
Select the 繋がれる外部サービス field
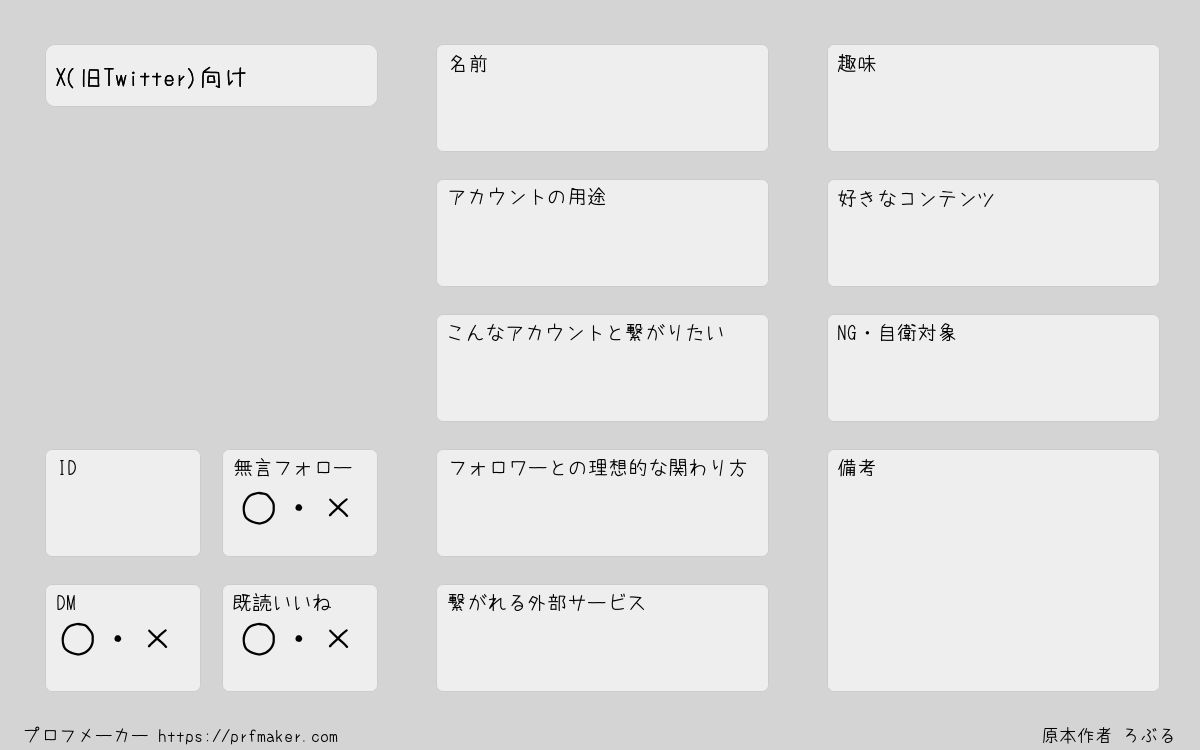602,638
